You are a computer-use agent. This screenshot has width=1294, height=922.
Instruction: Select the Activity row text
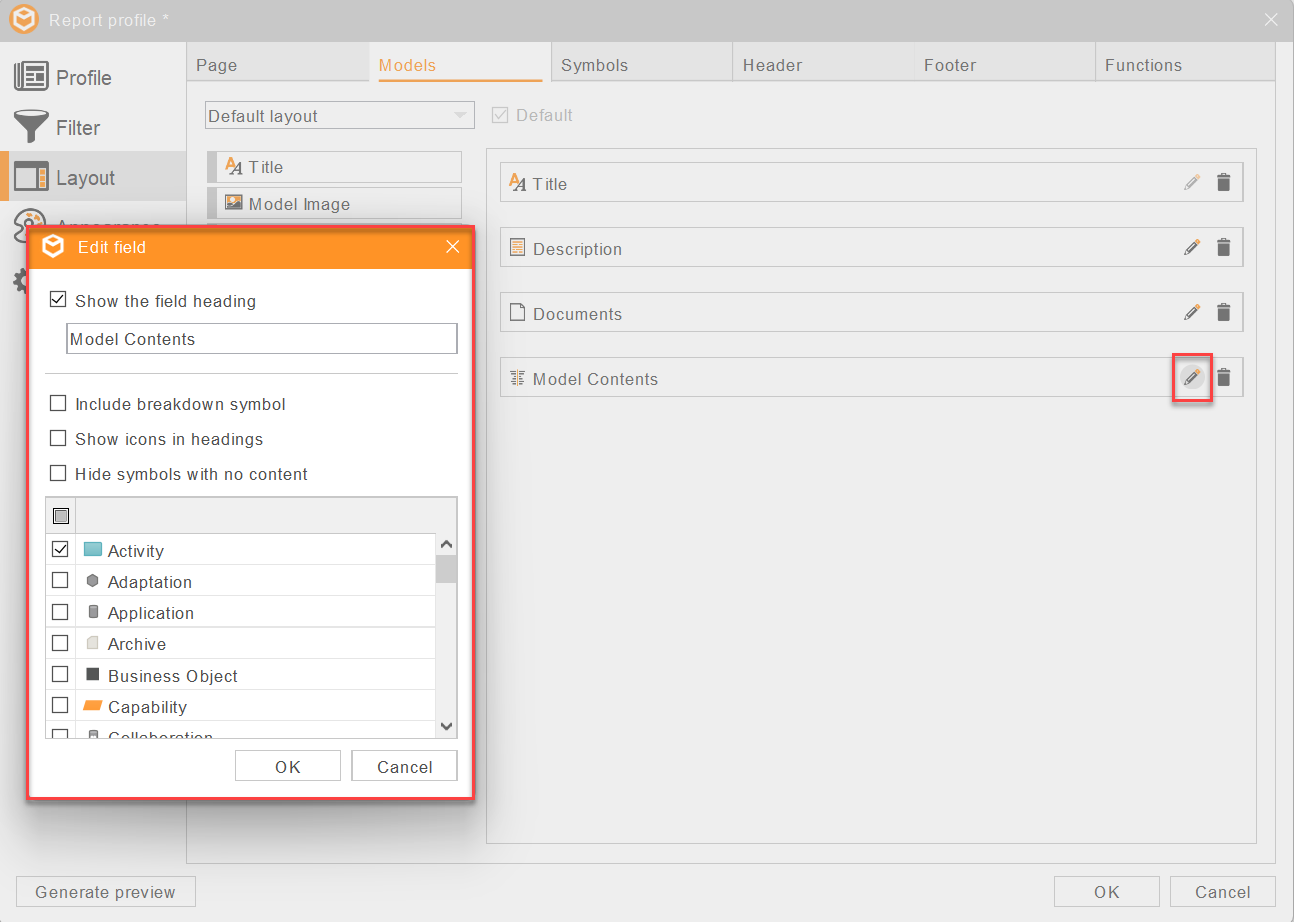[x=136, y=551]
